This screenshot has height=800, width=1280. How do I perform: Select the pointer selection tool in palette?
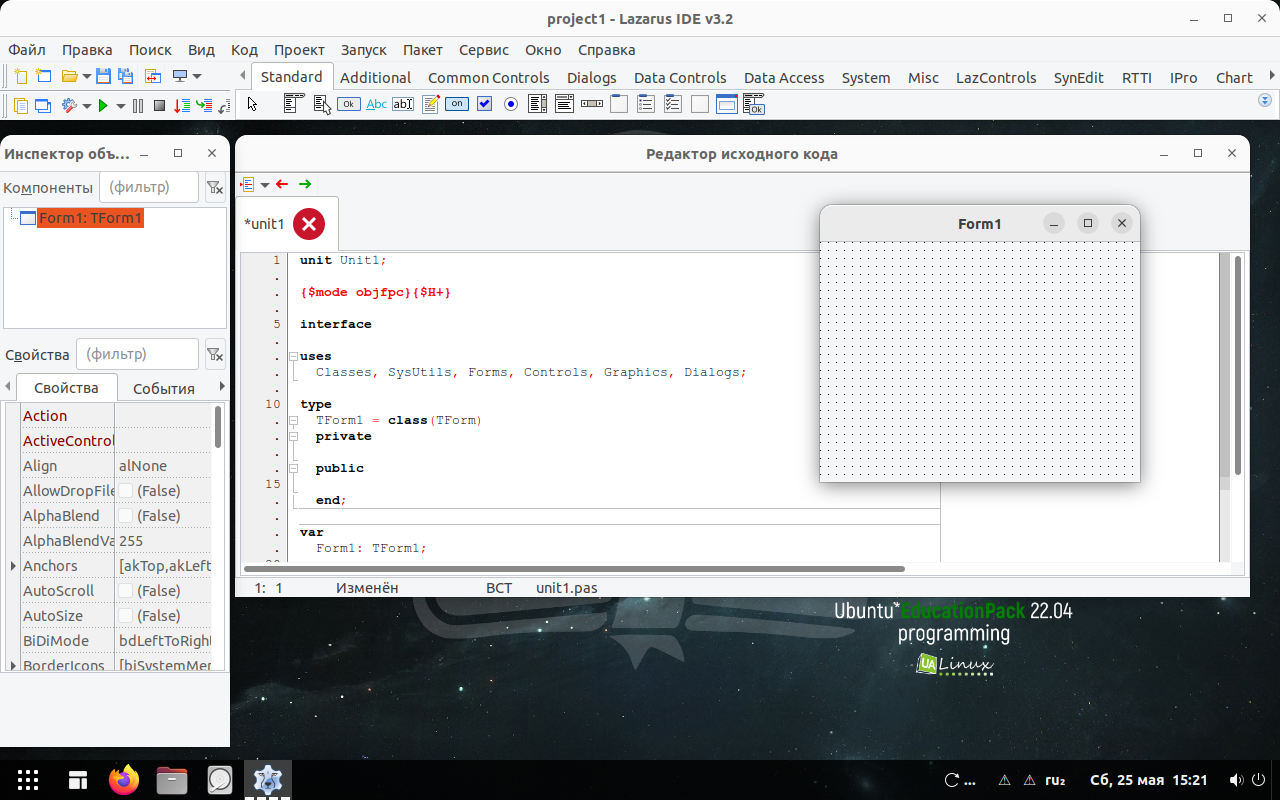click(x=252, y=104)
